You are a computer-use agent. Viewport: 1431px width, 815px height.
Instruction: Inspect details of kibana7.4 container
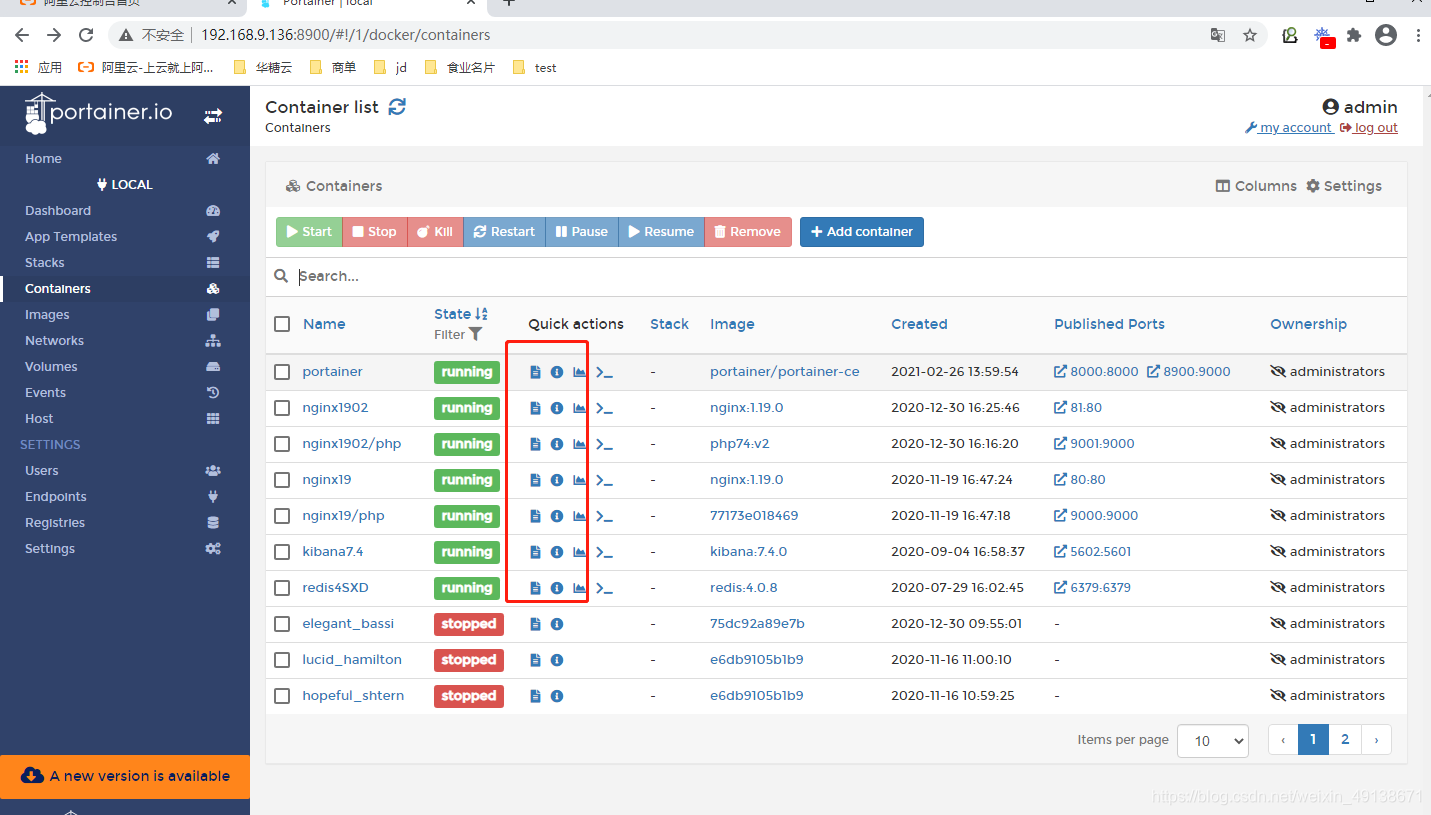point(557,551)
